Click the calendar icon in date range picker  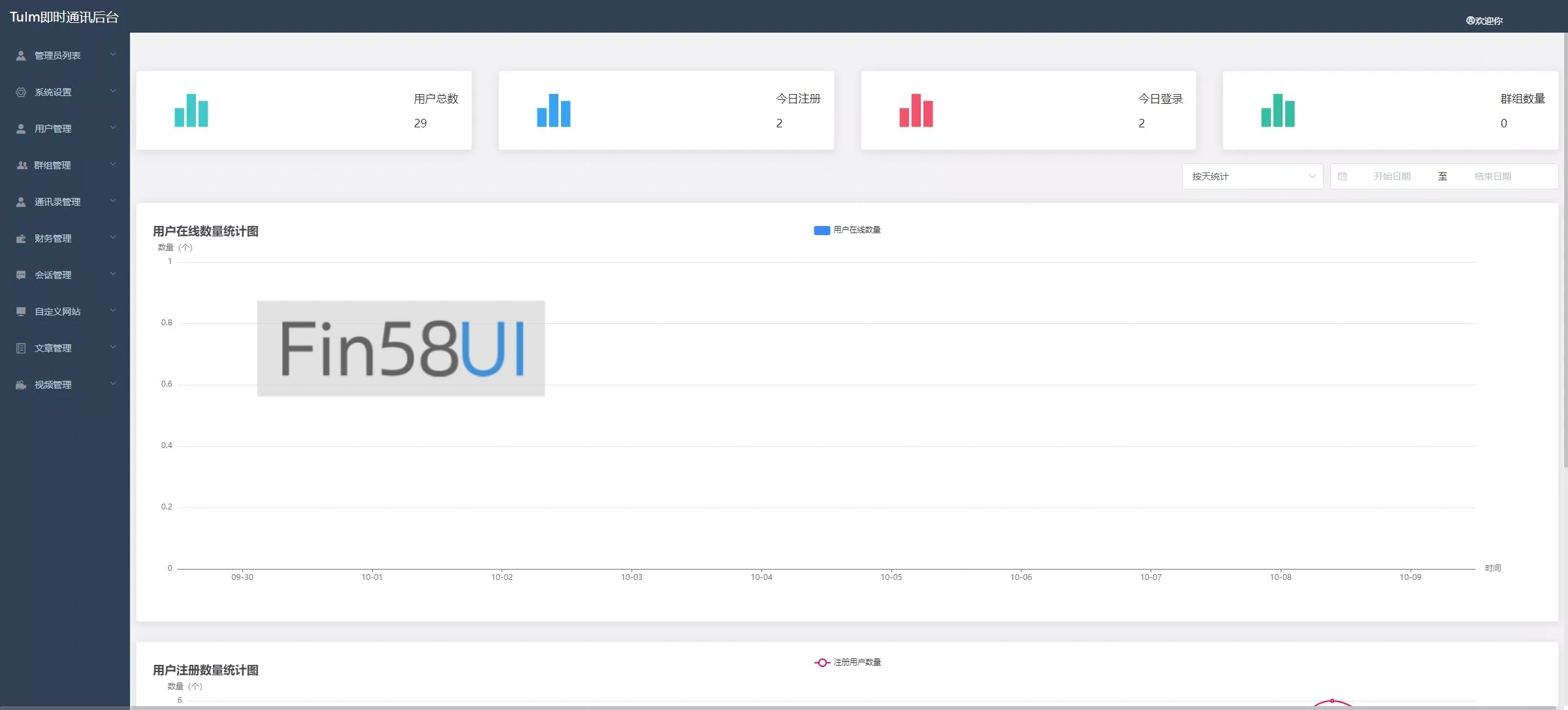click(1342, 176)
